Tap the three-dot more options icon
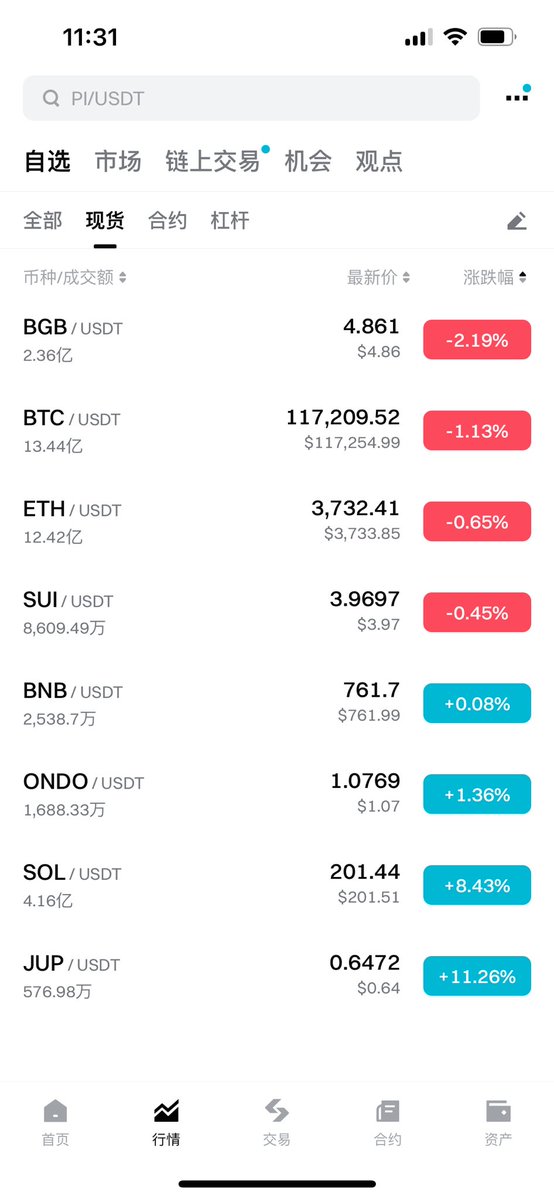Image resolution: width=554 pixels, height=1199 pixels. 517,97
